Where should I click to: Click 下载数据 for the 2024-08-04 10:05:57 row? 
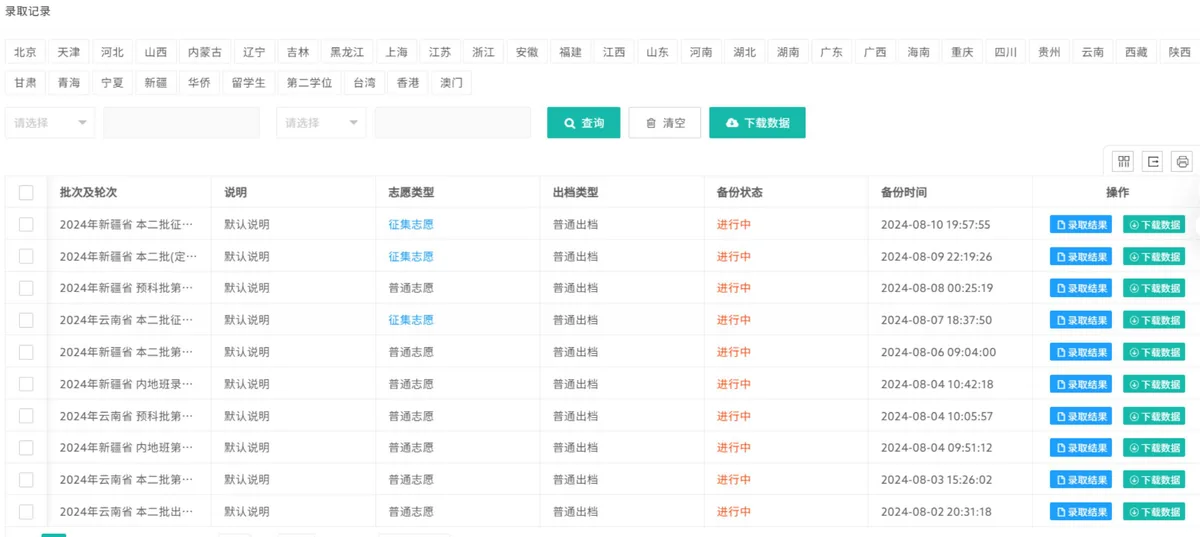click(1154, 417)
